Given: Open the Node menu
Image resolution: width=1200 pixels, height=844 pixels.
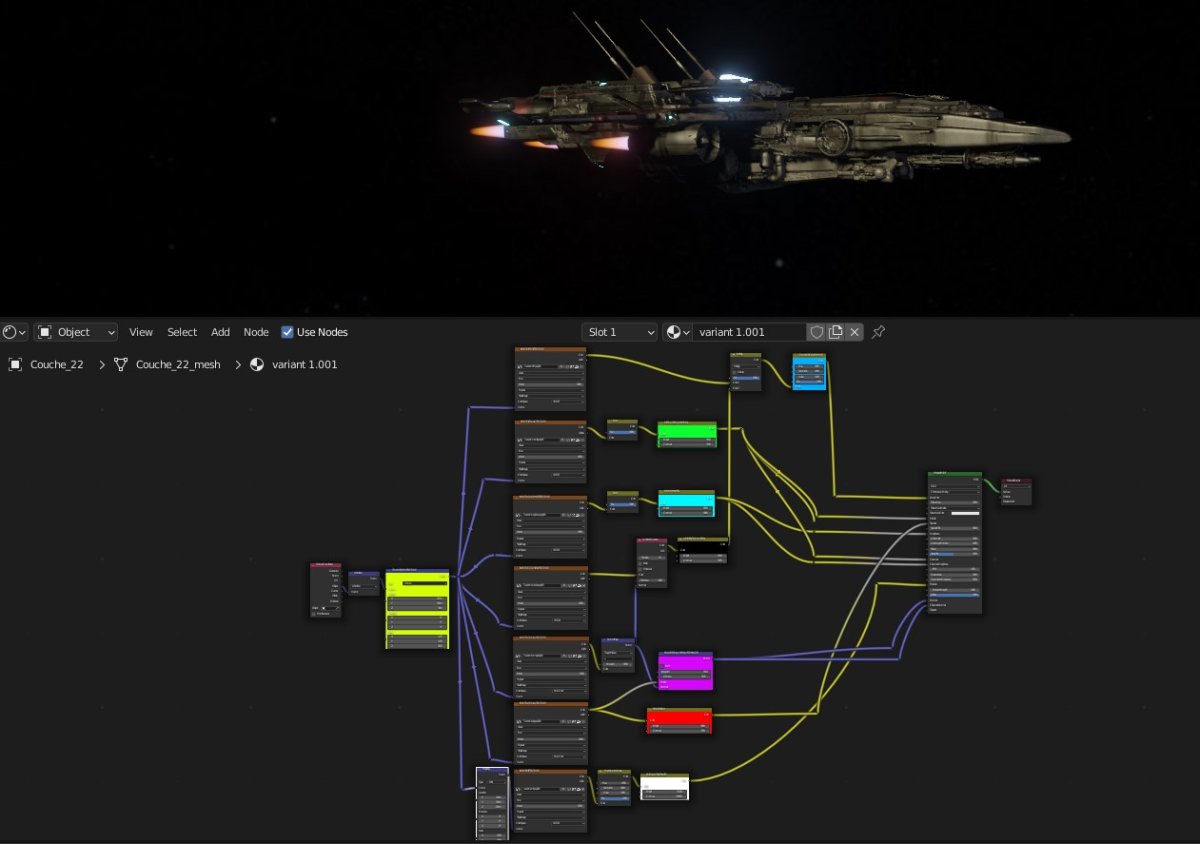Looking at the screenshot, I should [256, 332].
